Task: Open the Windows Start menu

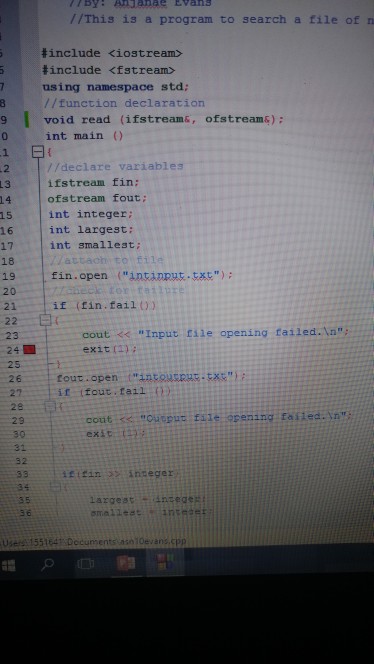Action: pos(8,565)
